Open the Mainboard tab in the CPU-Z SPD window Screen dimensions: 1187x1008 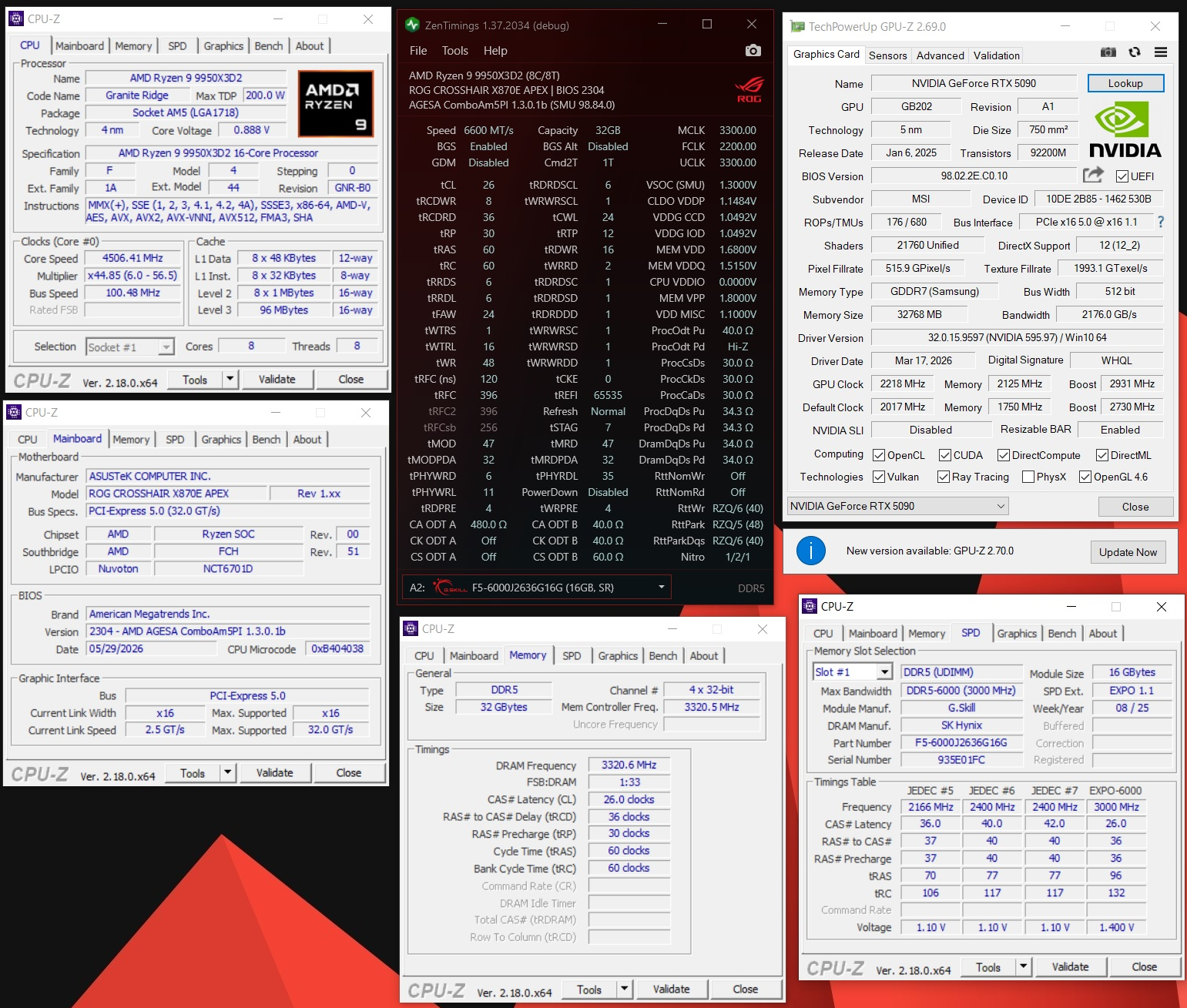[873, 633]
